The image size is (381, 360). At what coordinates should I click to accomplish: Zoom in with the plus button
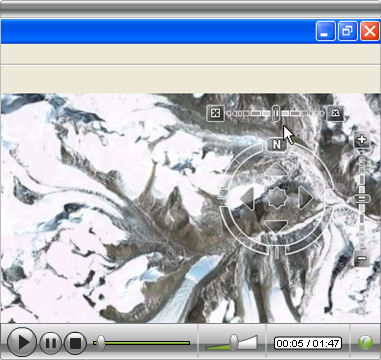click(362, 139)
